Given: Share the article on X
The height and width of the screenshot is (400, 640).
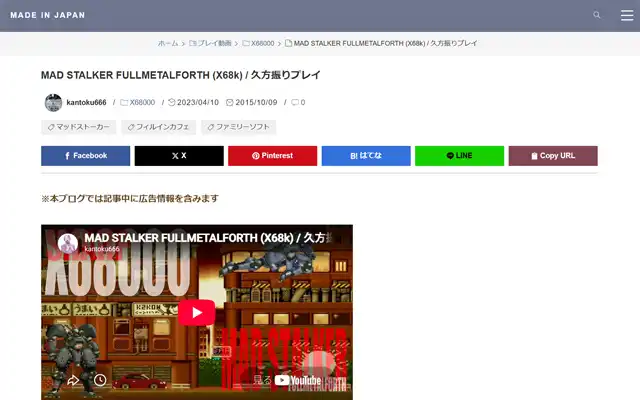Looking at the screenshot, I should pos(179,156).
